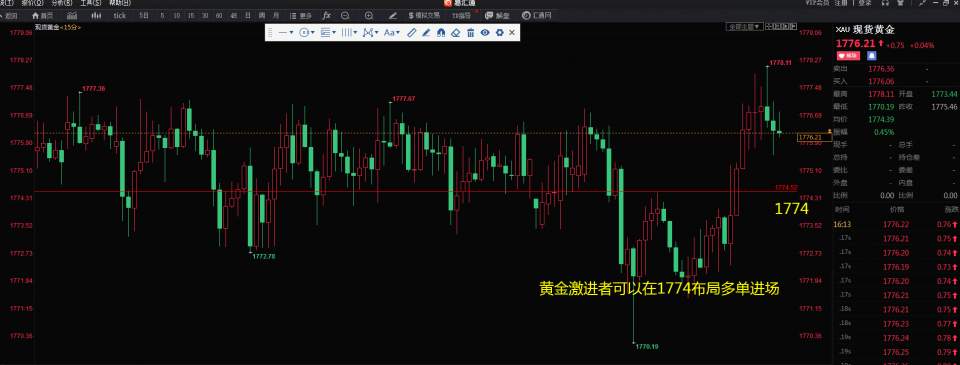
Task: Switch to the area line chart icon
Action: (72, 15)
